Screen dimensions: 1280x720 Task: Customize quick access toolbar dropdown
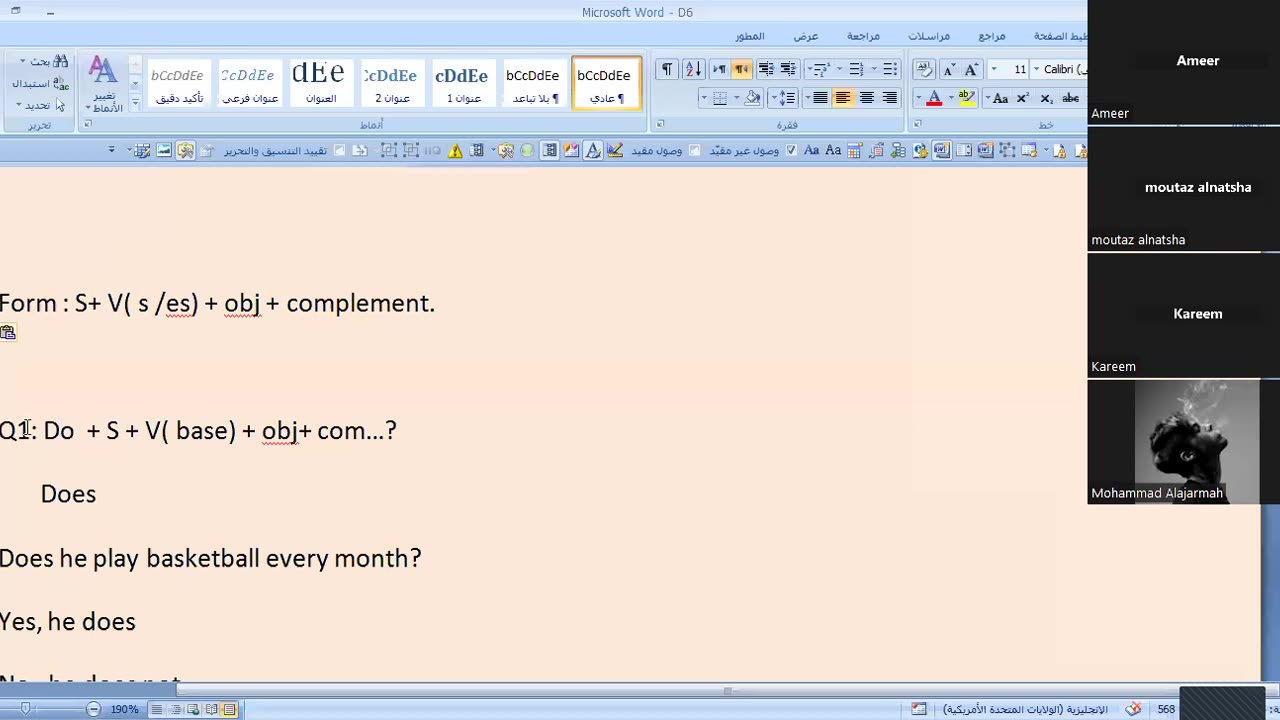pyautogui.click(x=112, y=150)
